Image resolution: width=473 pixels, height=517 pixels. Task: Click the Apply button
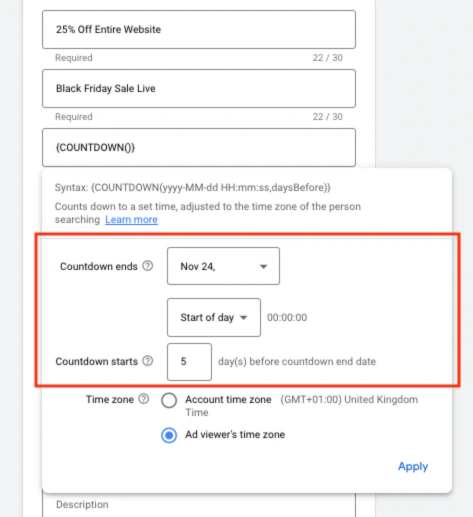(x=413, y=467)
